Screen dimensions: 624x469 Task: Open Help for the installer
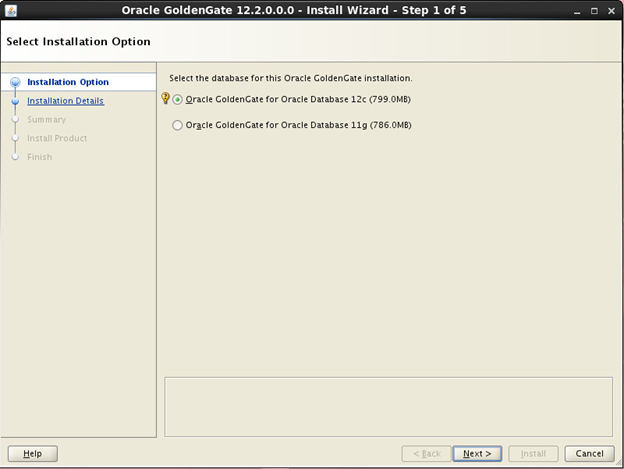[33, 453]
